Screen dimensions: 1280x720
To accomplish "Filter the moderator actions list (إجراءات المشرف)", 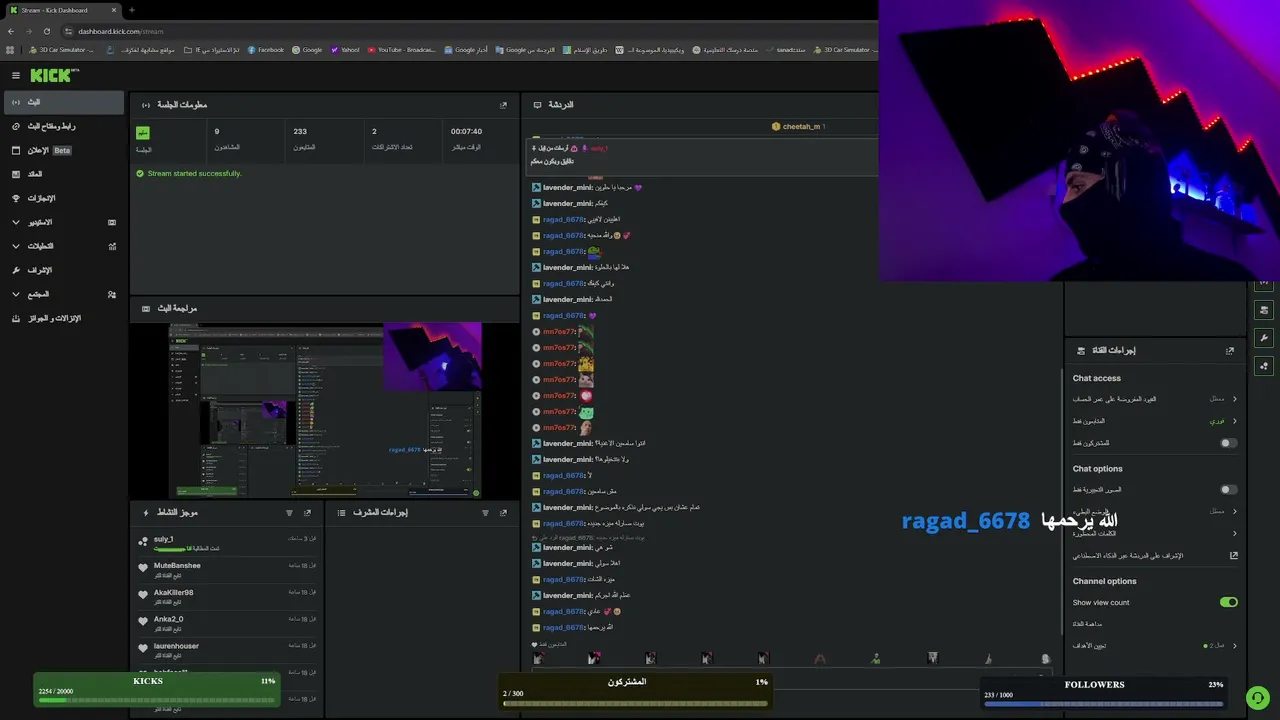I will 485,513.
